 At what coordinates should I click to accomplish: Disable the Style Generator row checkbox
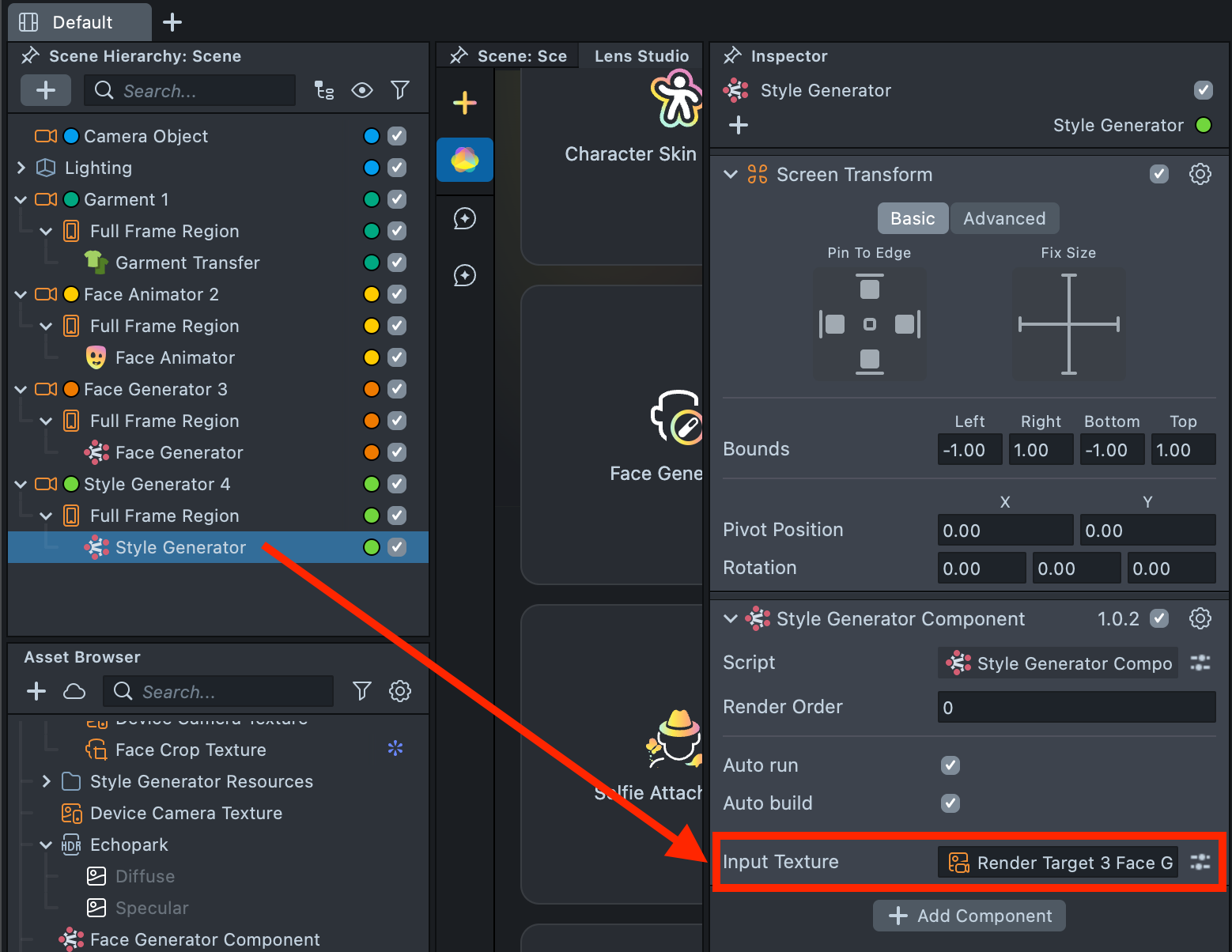(397, 547)
